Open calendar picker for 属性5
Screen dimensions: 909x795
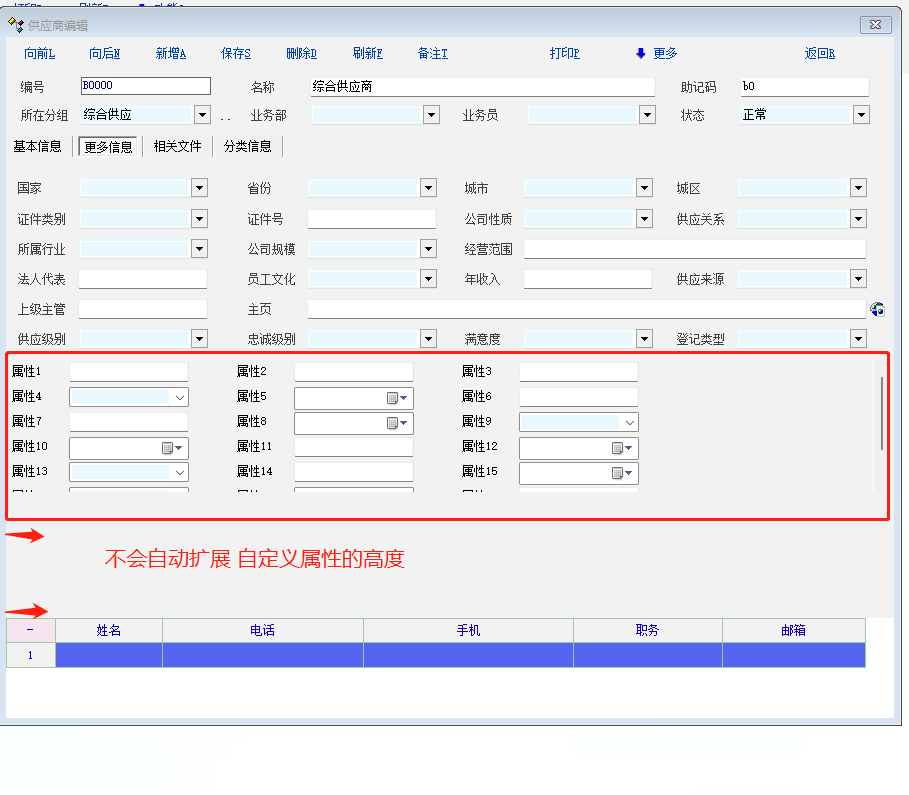pos(393,398)
